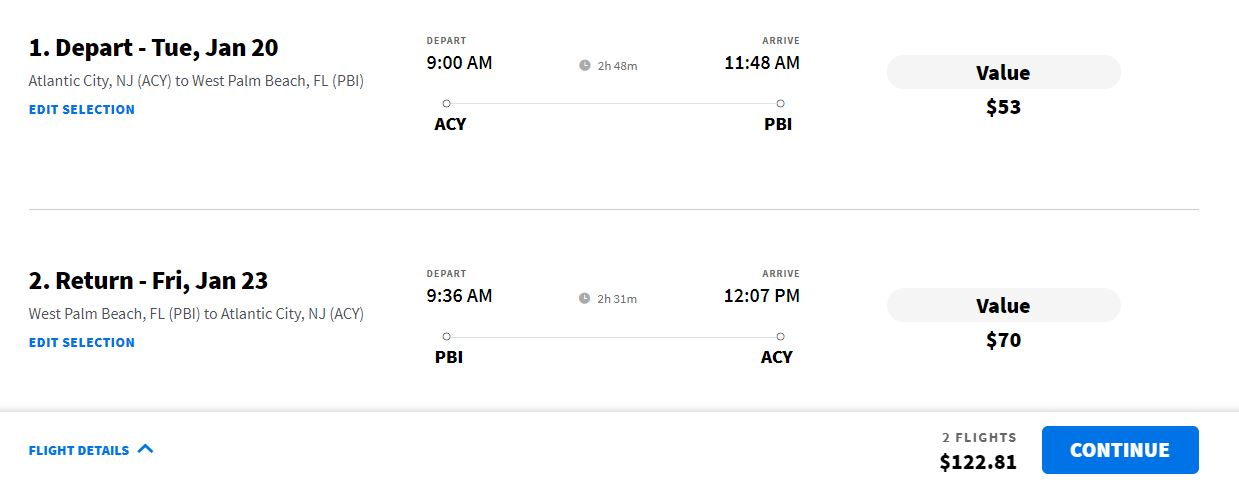The width and height of the screenshot is (1239, 489).
Task: Click the $53 departing fare price
Action: click(1003, 107)
